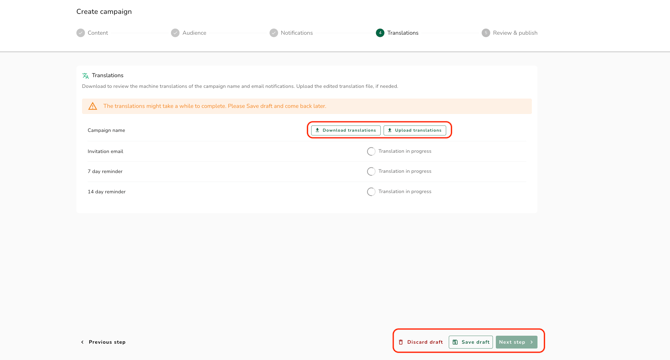
Task: Click the chevron on Next step
Action: pyautogui.click(x=532, y=342)
